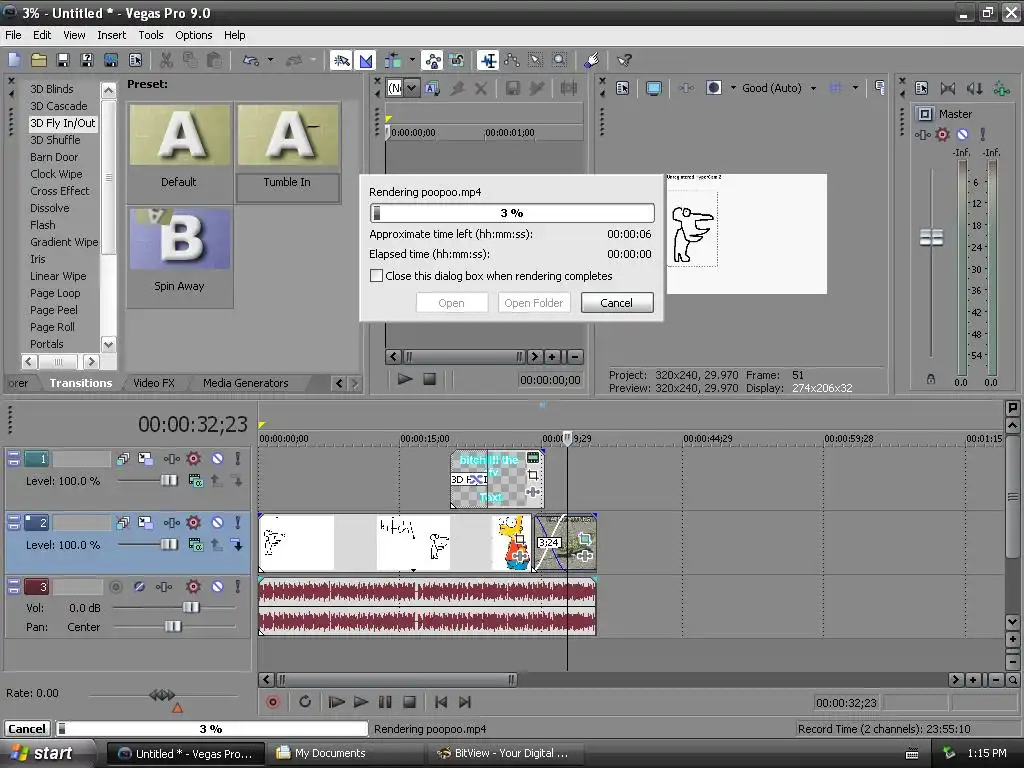The image size is (1024, 768).
Task: Expand the Undo history dropdown arrow
Action: point(270,60)
